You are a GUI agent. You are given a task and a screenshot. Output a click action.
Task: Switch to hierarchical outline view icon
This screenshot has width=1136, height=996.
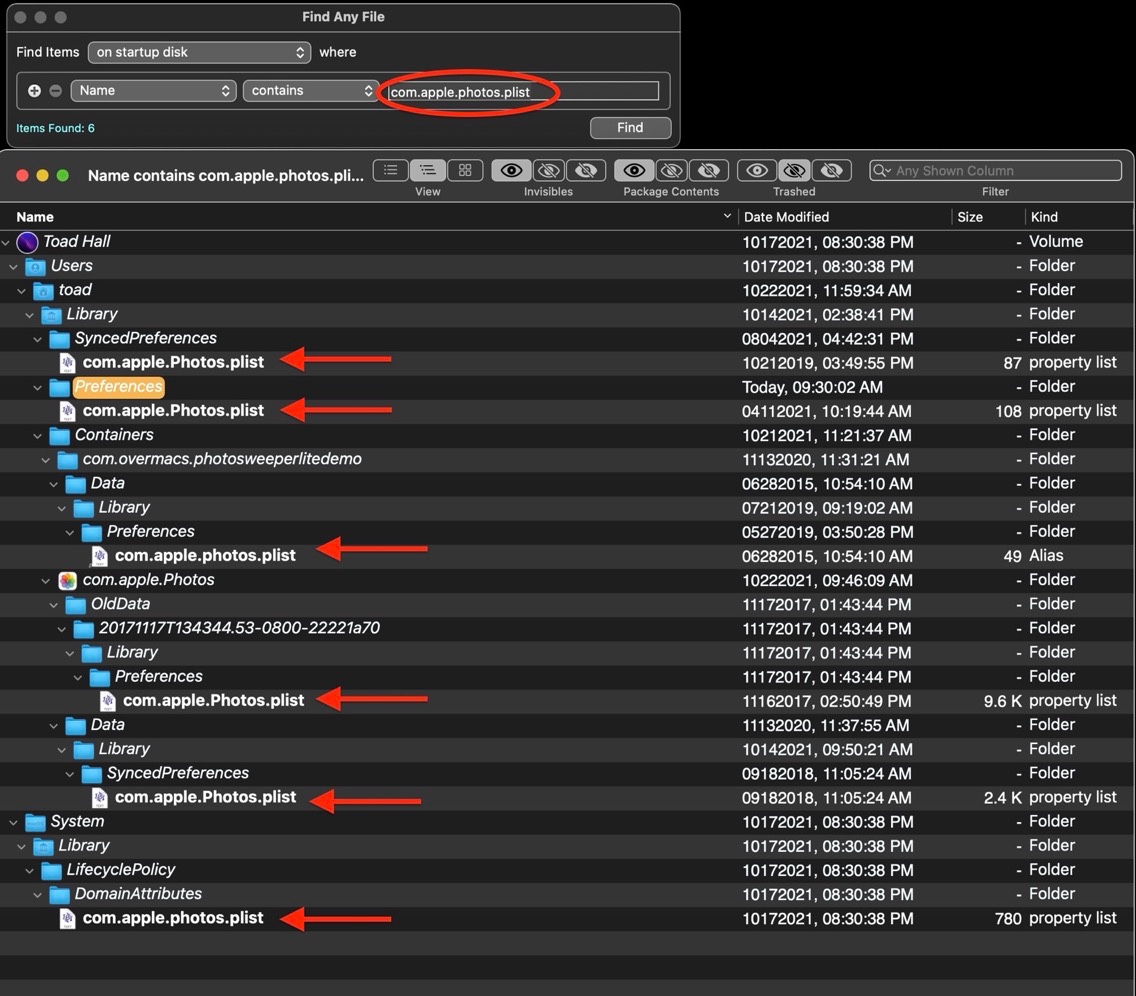pyautogui.click(x=427, y=170)
